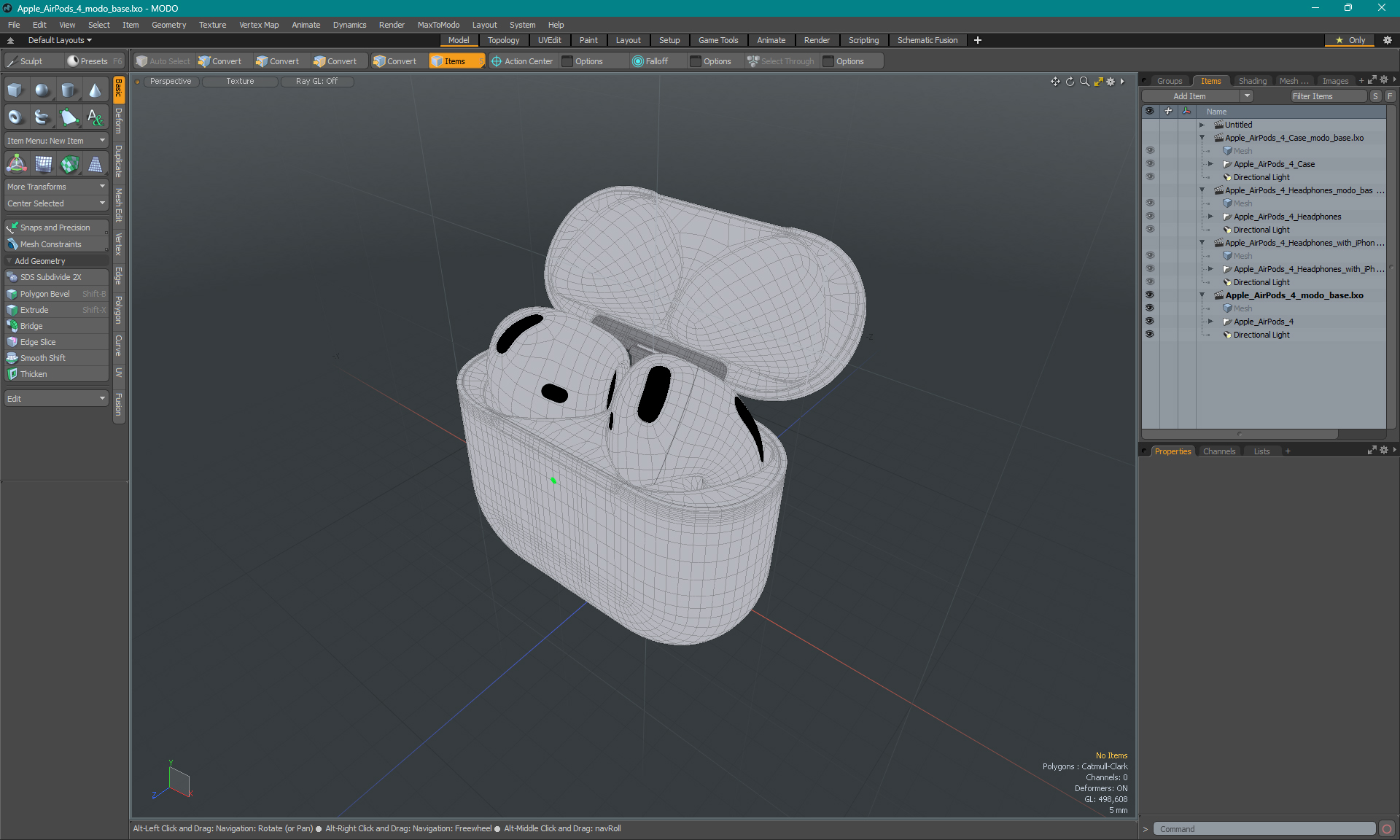Switch to the UVEdit layout tab

click(549, 40)
